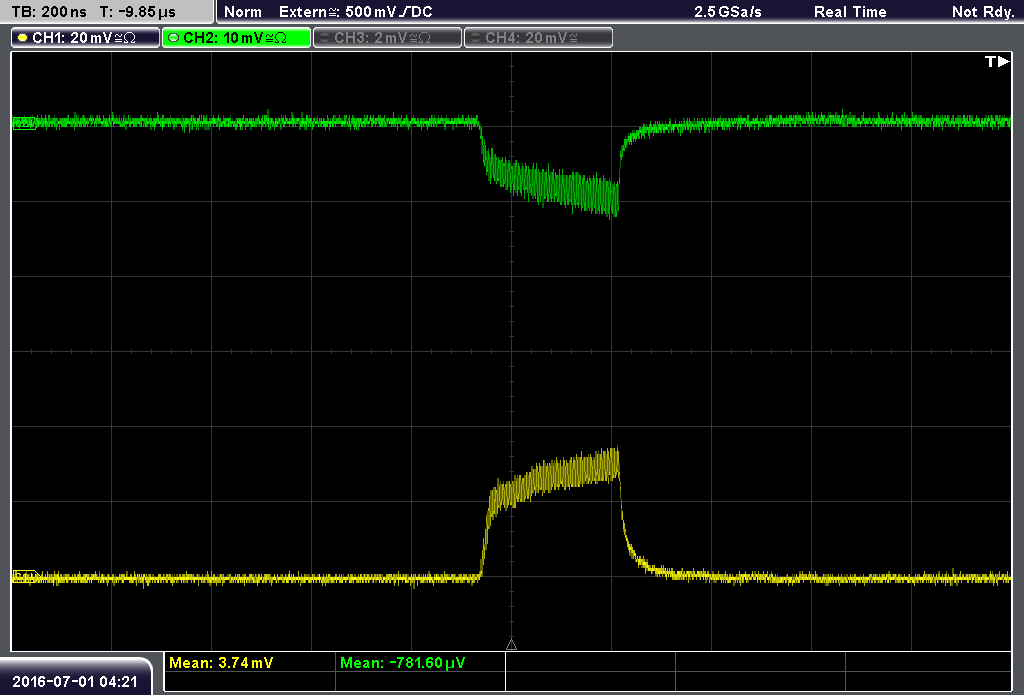Click the 2.5 GSa/s sample rate readout
1024x695 pixels.
pos(728,12)
